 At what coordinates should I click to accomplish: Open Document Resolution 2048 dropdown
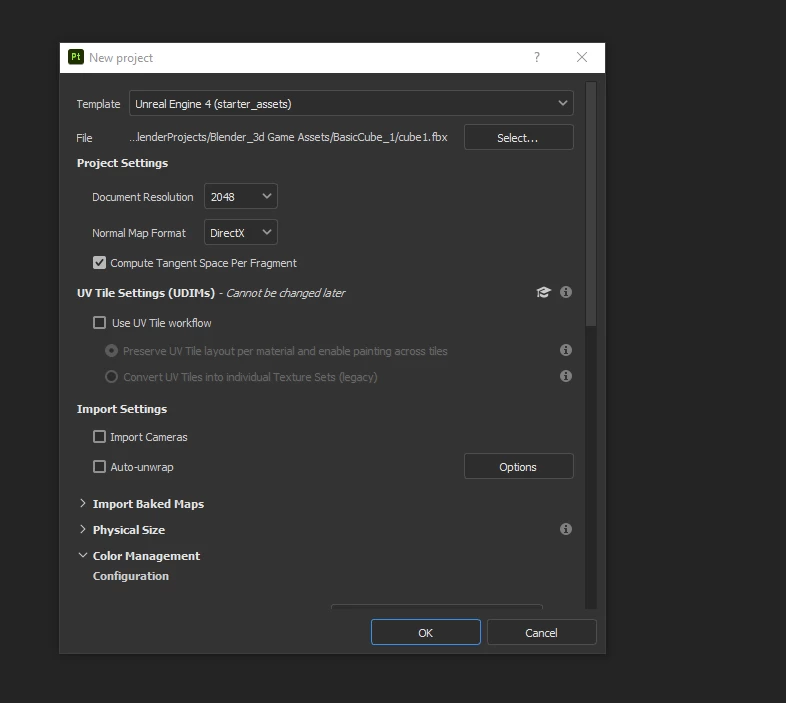tap(241, 197)
